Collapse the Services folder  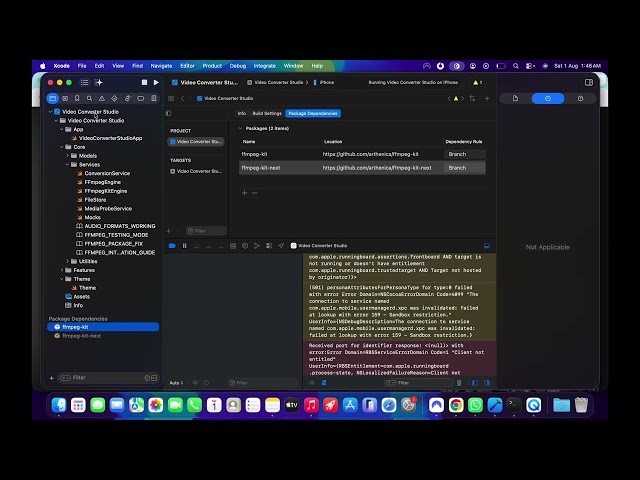(68, 164)
